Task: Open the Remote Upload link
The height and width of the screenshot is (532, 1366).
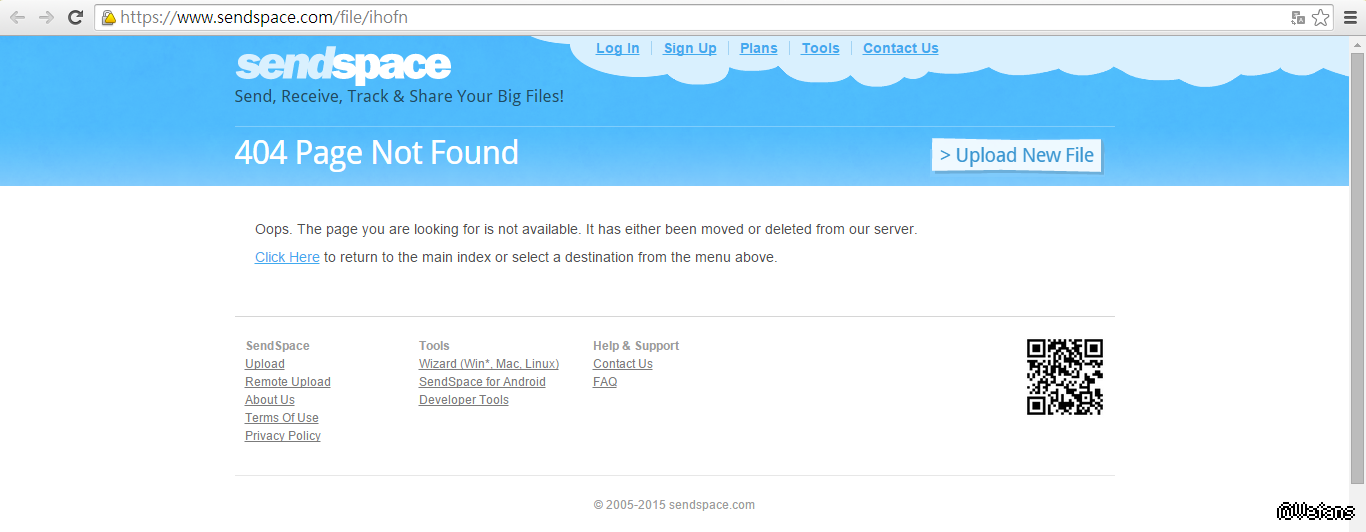Action: point(288,382)
